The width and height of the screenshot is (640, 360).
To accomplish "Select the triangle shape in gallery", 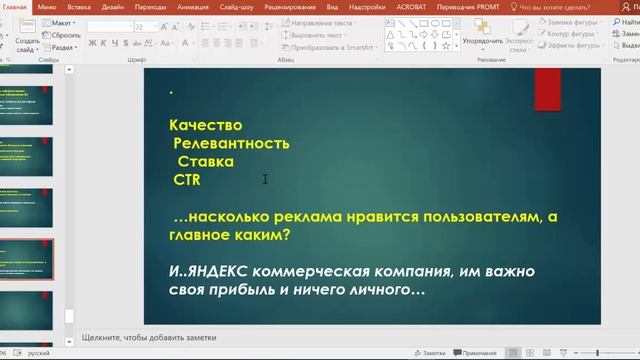I will pyautogui.click(x=390, y=34).
